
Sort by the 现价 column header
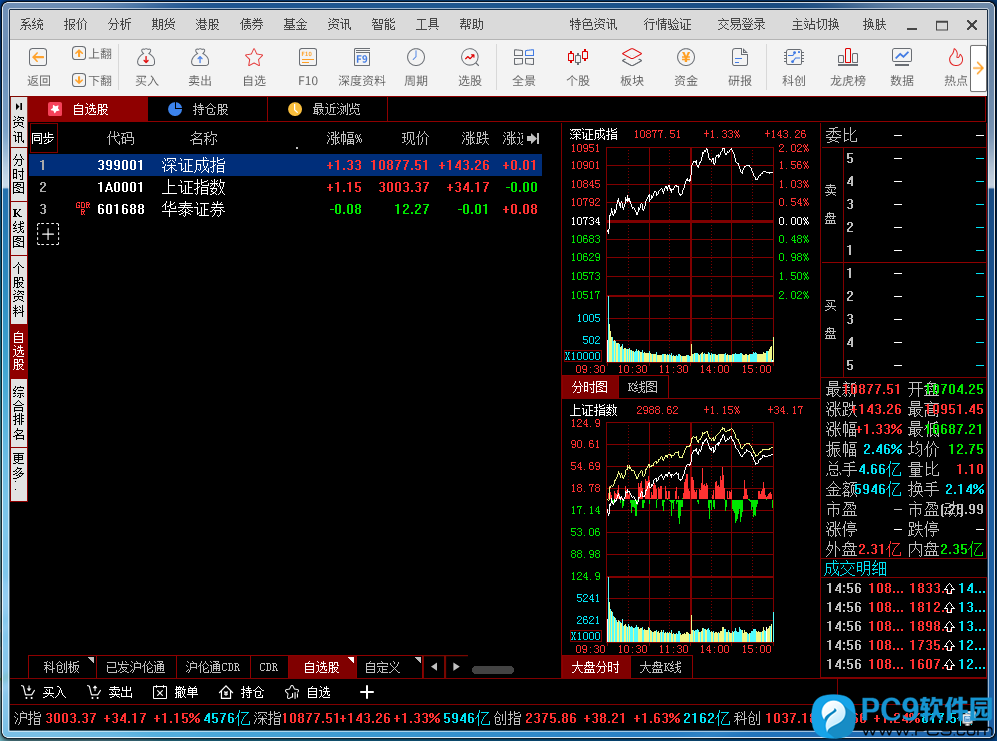click(415, 138)
